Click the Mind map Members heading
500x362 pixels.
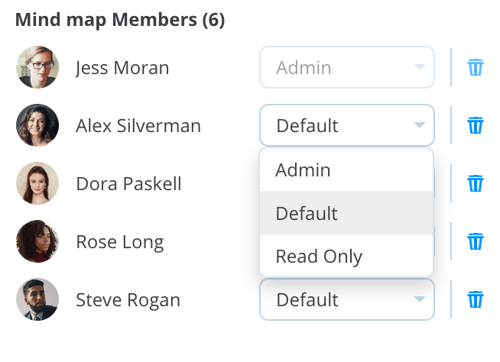coord(120,20)
